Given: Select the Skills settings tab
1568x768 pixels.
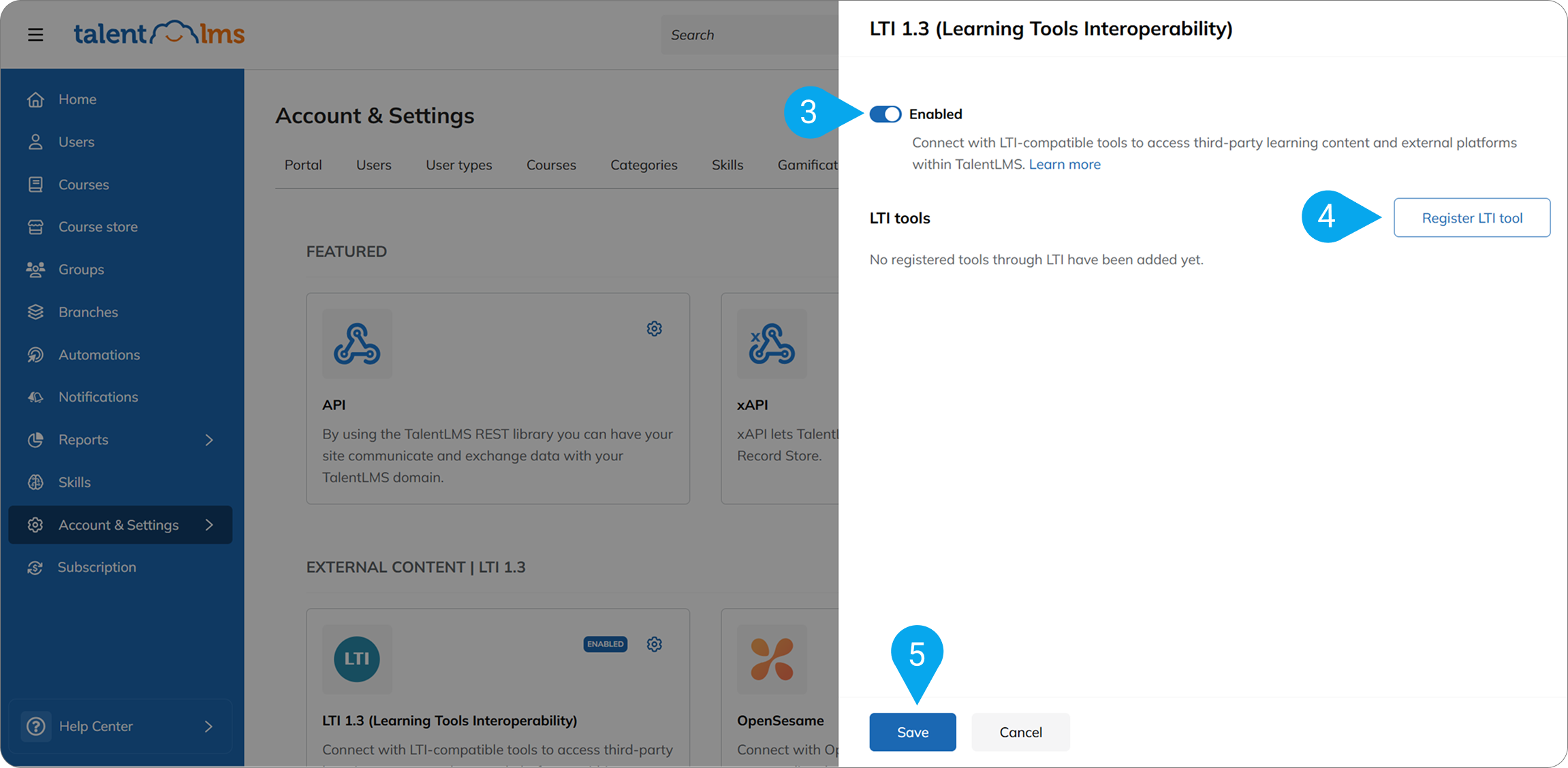Looking at the screenshot, I should click(727, 165).
